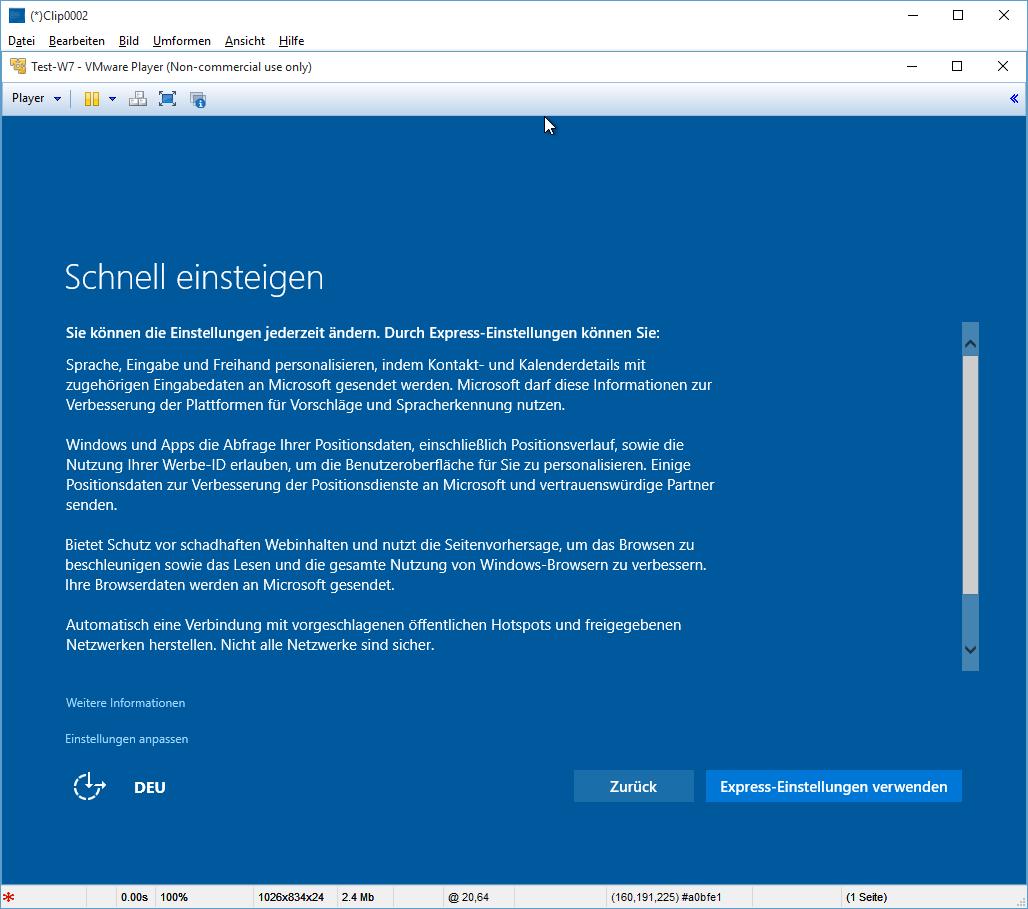
Task: Click the (1 Seite) status entry
Action: (x=866, y=897)
